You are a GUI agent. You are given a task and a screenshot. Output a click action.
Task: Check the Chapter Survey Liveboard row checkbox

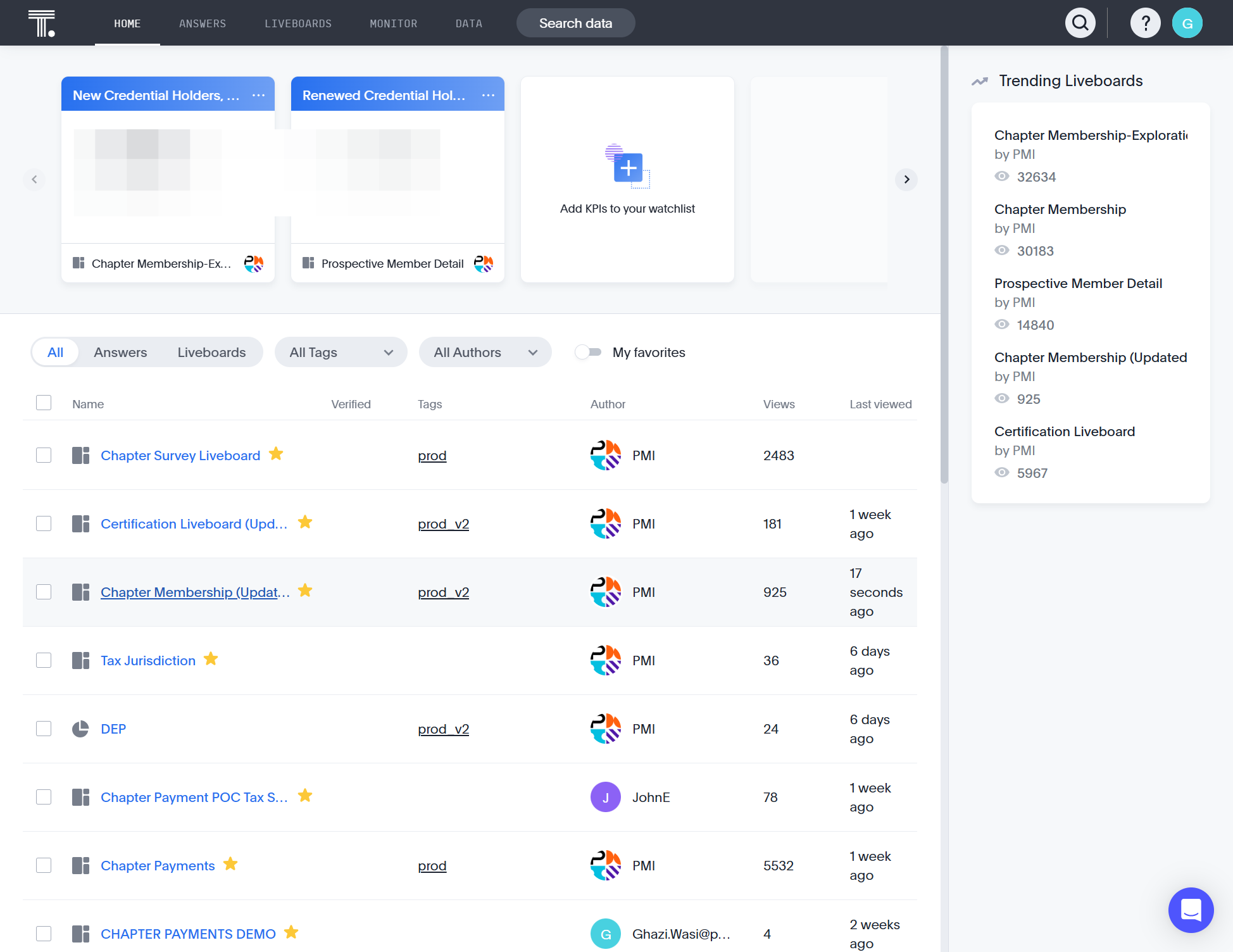tap(44, 455)
